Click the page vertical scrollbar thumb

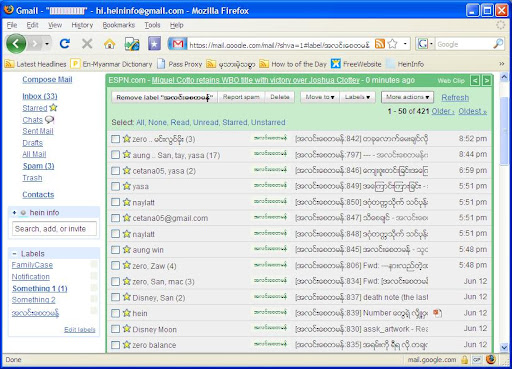coord(504,130)
